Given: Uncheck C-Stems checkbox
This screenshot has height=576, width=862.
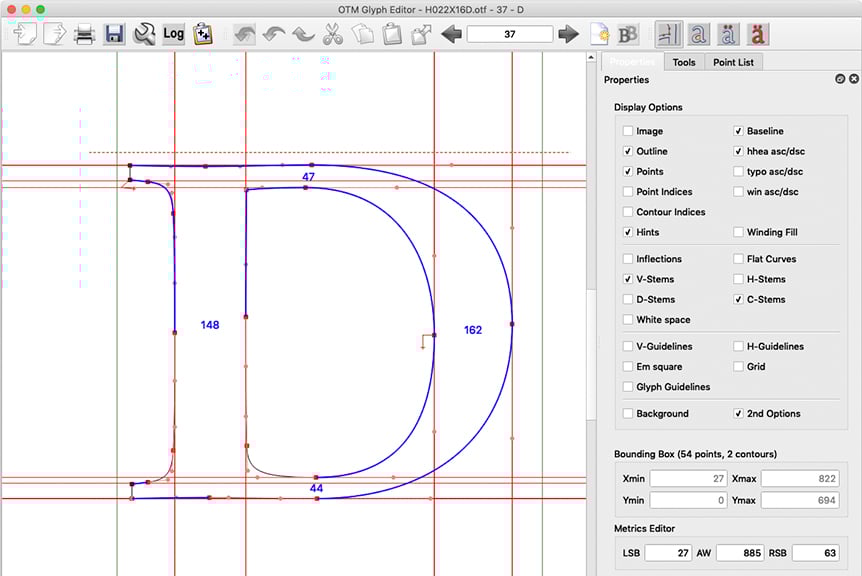Looking at the screenshot, I should 738,300.
